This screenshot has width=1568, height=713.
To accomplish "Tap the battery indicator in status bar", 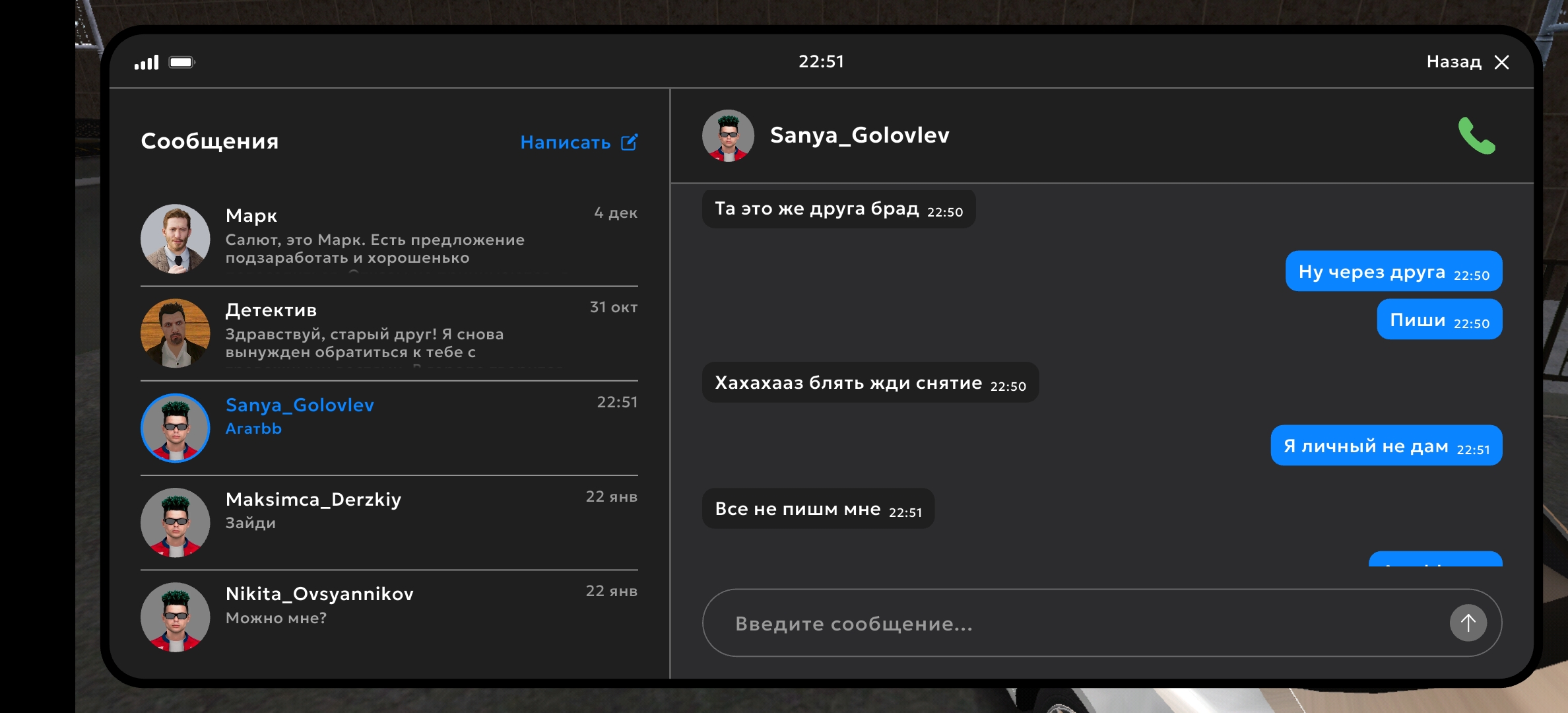I will (x=181, y=62).
